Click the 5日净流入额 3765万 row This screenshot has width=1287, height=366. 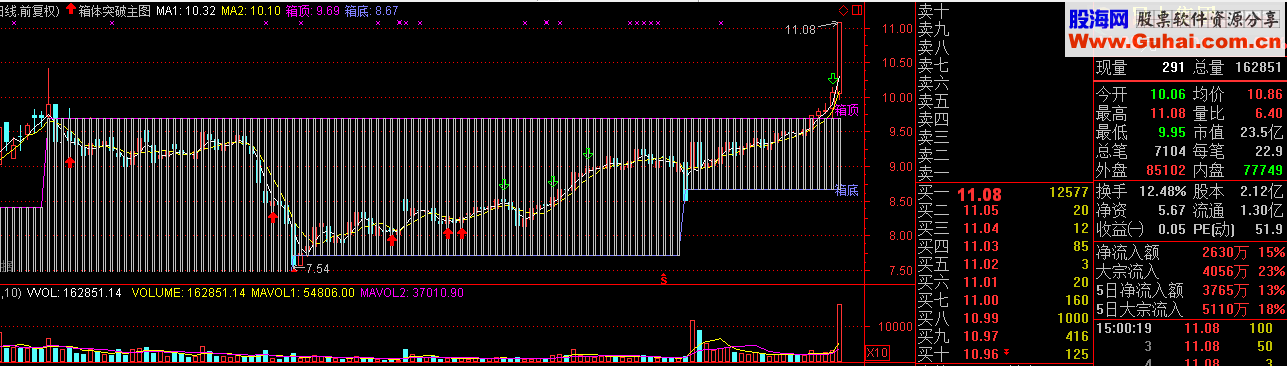click(x=1190, y=291)
